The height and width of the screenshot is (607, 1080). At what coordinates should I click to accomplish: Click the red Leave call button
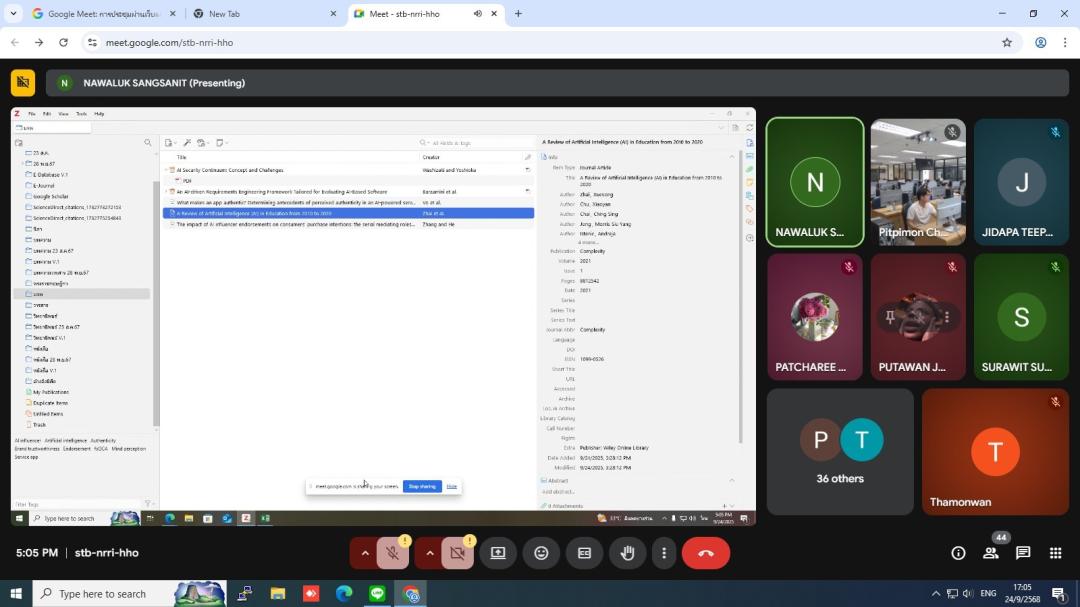pos(705,553)
